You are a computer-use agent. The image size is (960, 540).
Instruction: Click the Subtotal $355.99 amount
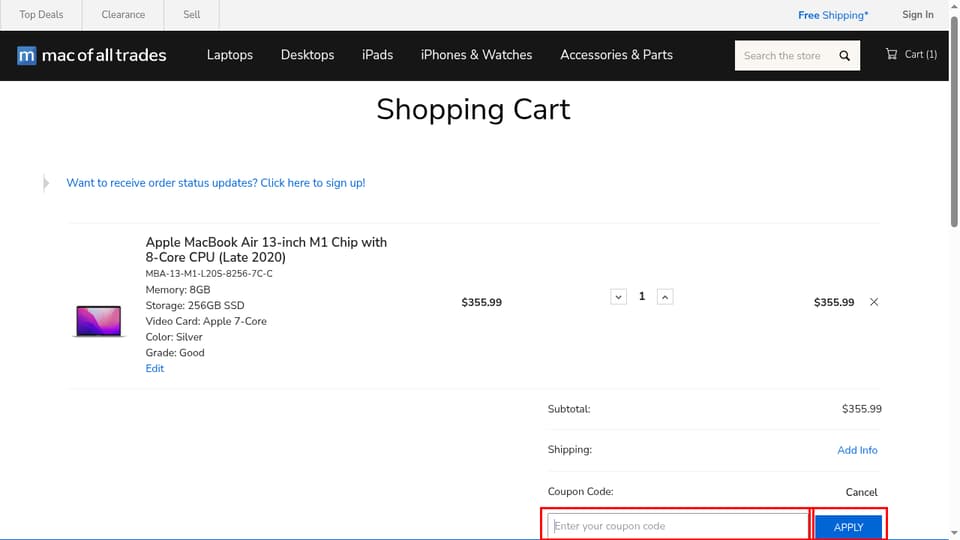(861, 409)
